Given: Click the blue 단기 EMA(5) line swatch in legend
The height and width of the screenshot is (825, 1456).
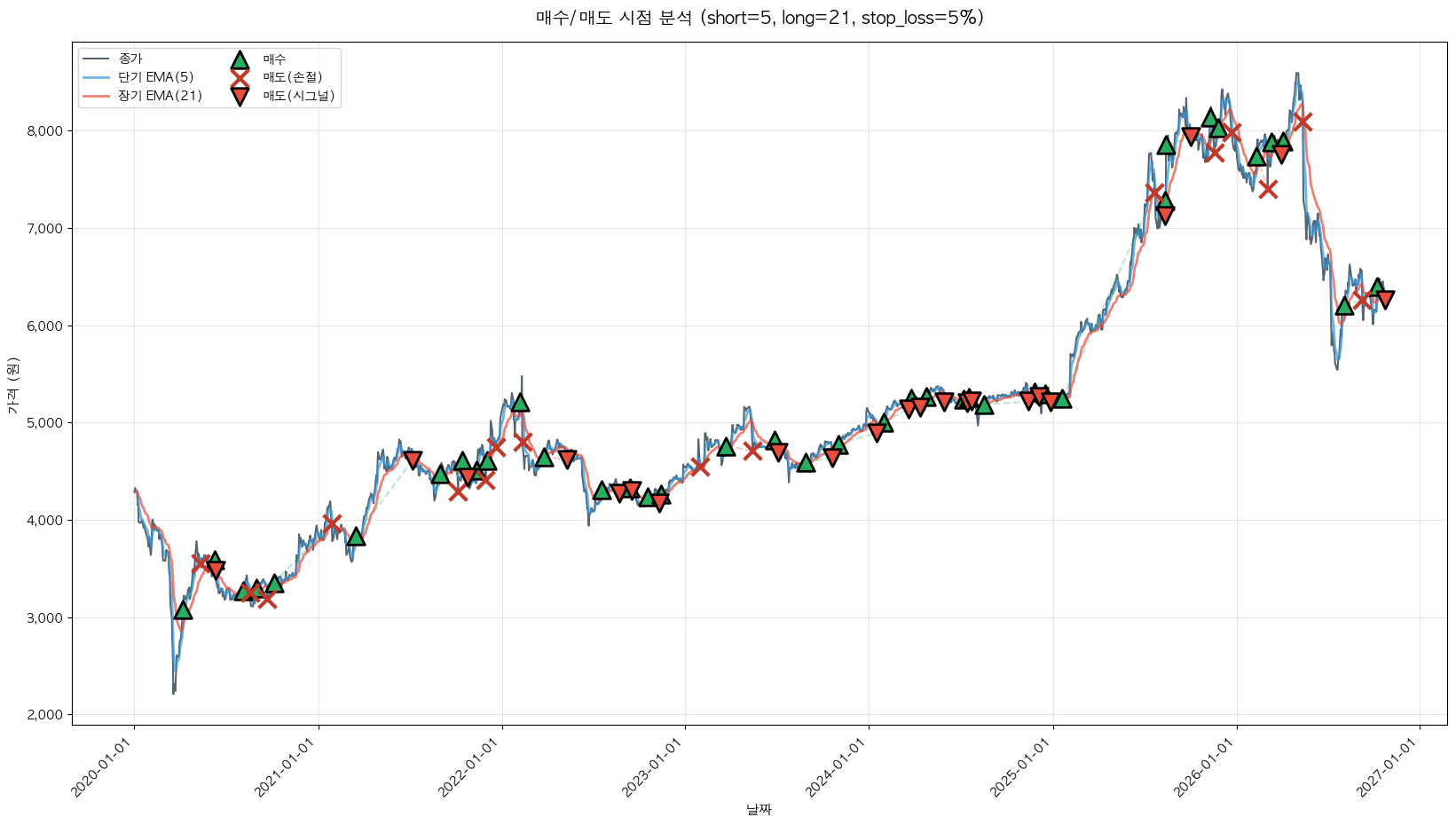Looking at the screenshot, I should [96, 77].
